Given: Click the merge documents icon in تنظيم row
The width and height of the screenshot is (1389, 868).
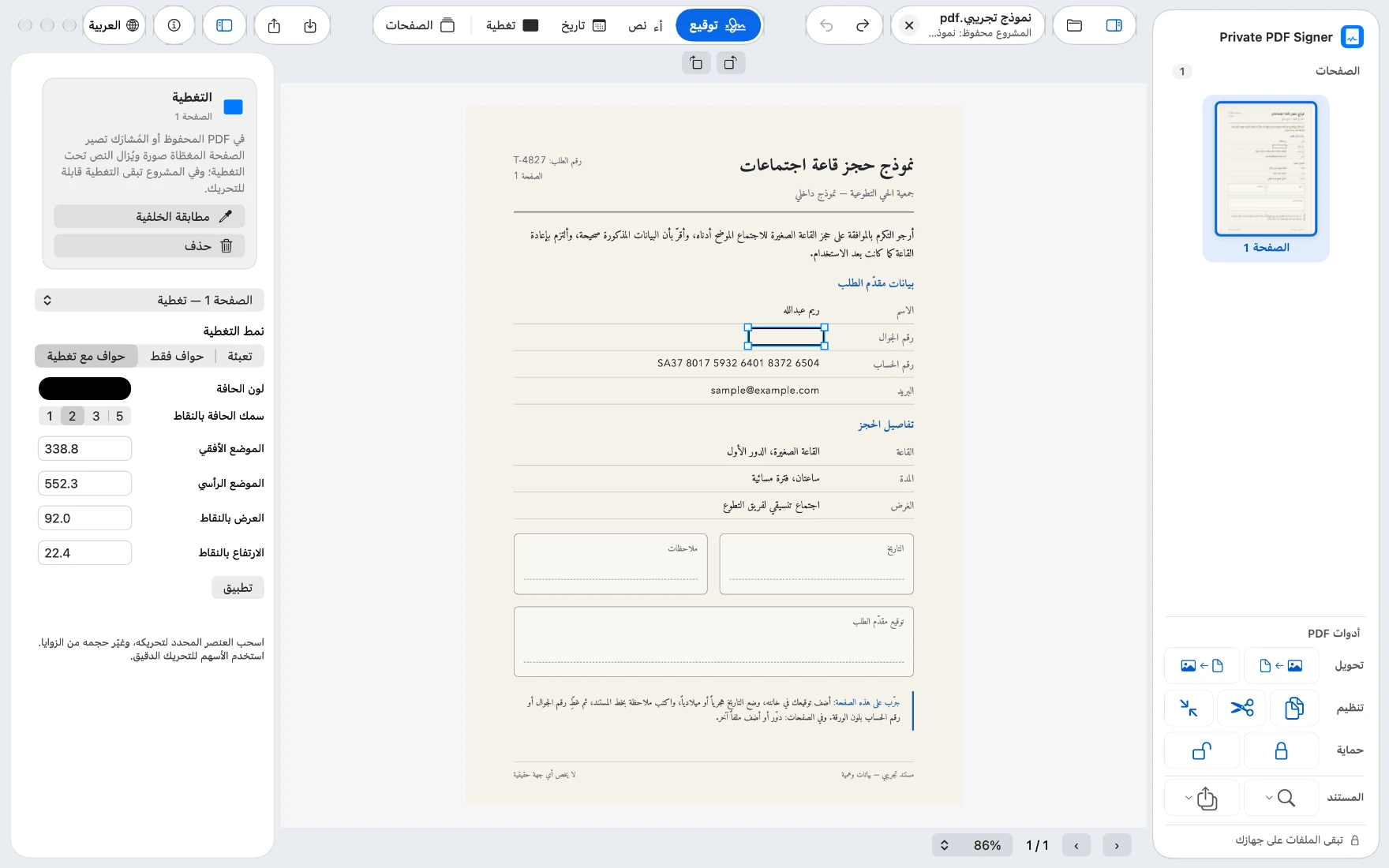Looking at the screenshot, I should [x=1294, y=708].
